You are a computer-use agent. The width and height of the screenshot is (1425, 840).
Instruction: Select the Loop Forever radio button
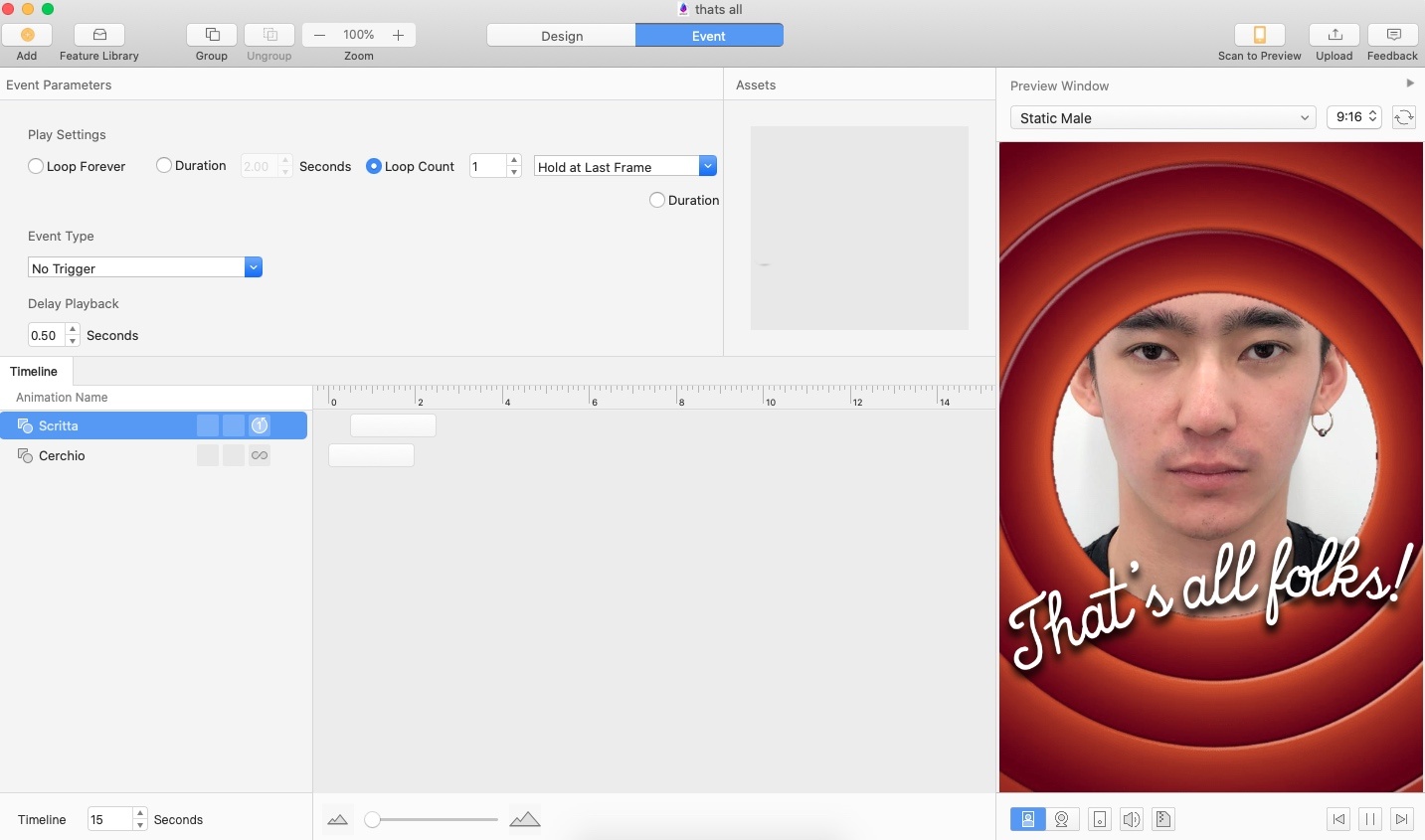36,166
